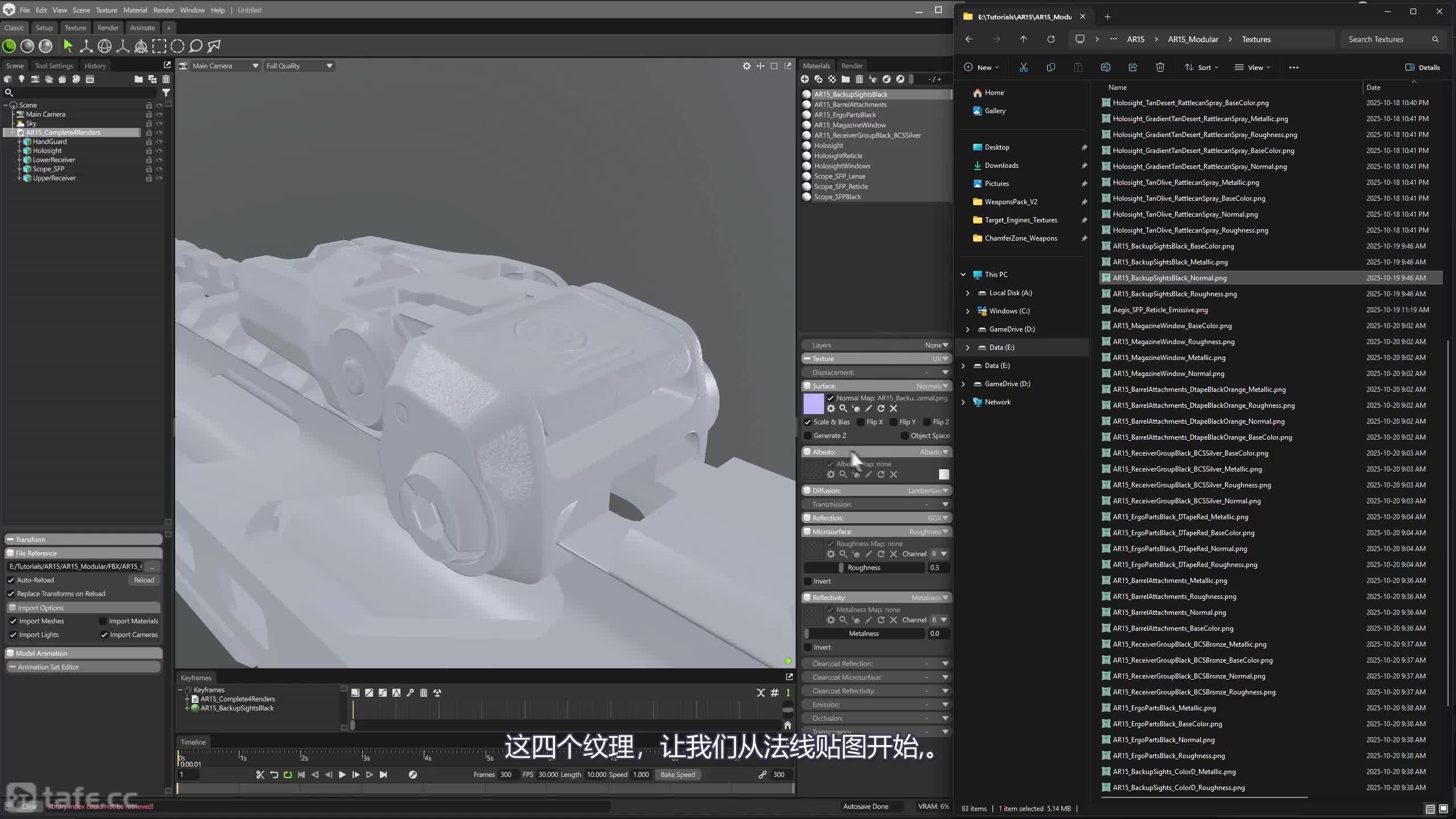1456x819 pixels.
Task: Expand Local Disk (A:) in Explorer
Action: pyautogui.click(x=967, y=293)
